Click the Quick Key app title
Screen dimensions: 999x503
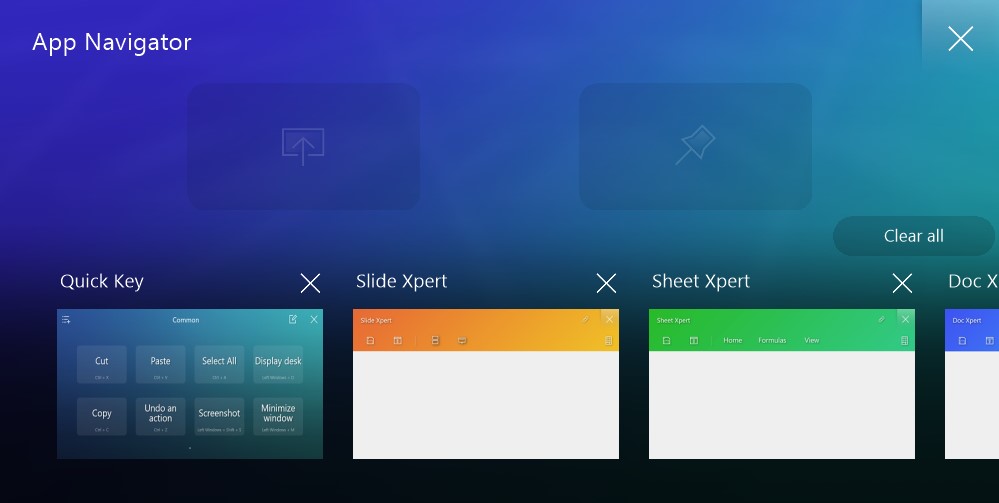coord(102,282)
